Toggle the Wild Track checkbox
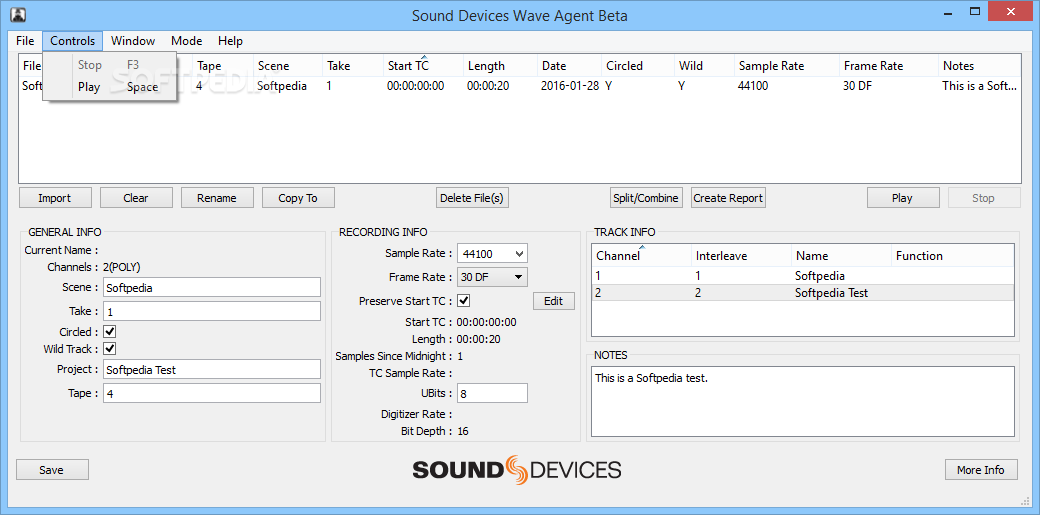The height and width of the screenshot is (515, 1040). click(x=110, y=348)
